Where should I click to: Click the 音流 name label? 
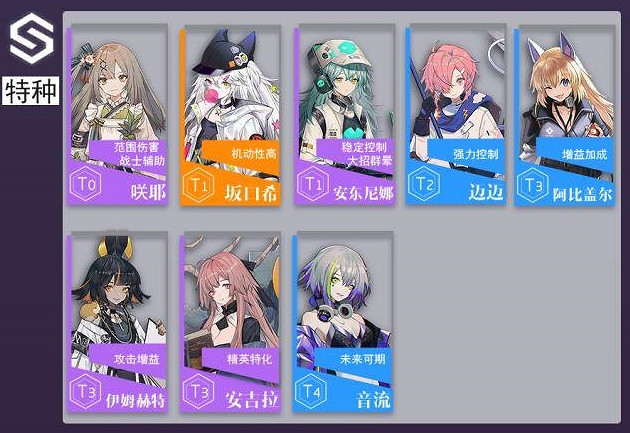[373, 400]
